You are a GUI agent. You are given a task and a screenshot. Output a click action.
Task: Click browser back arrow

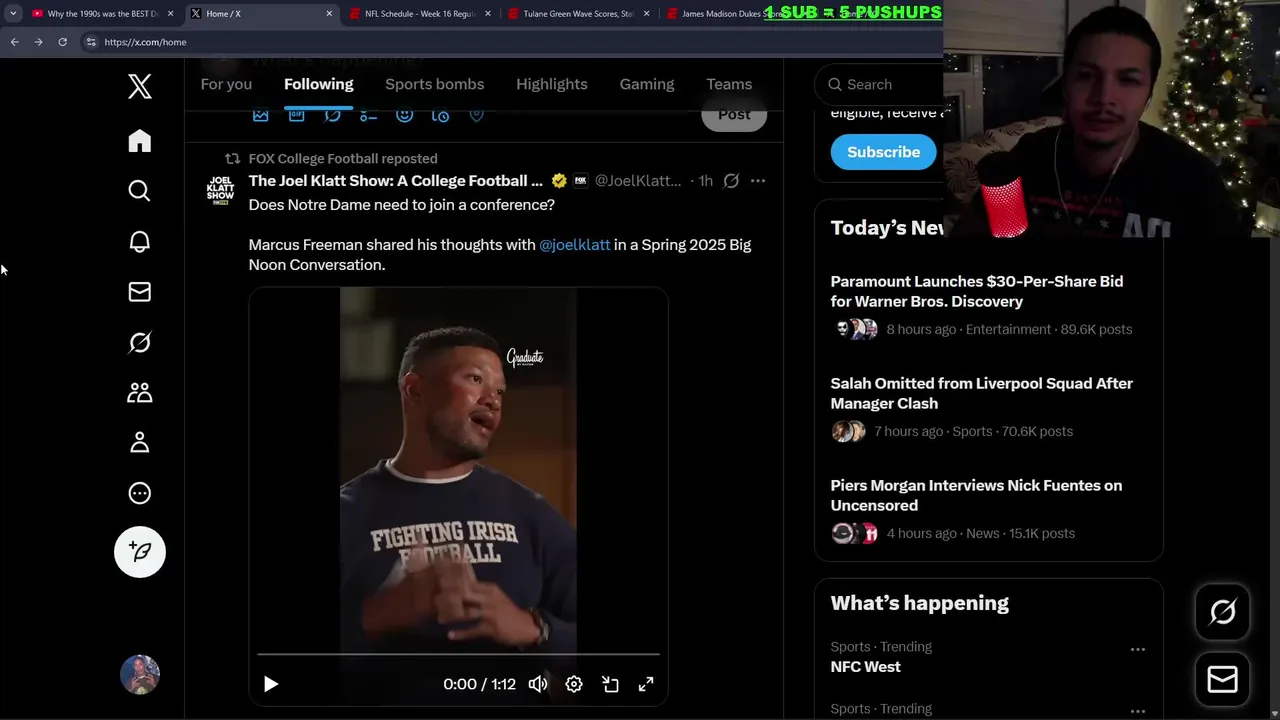(14, 42)
